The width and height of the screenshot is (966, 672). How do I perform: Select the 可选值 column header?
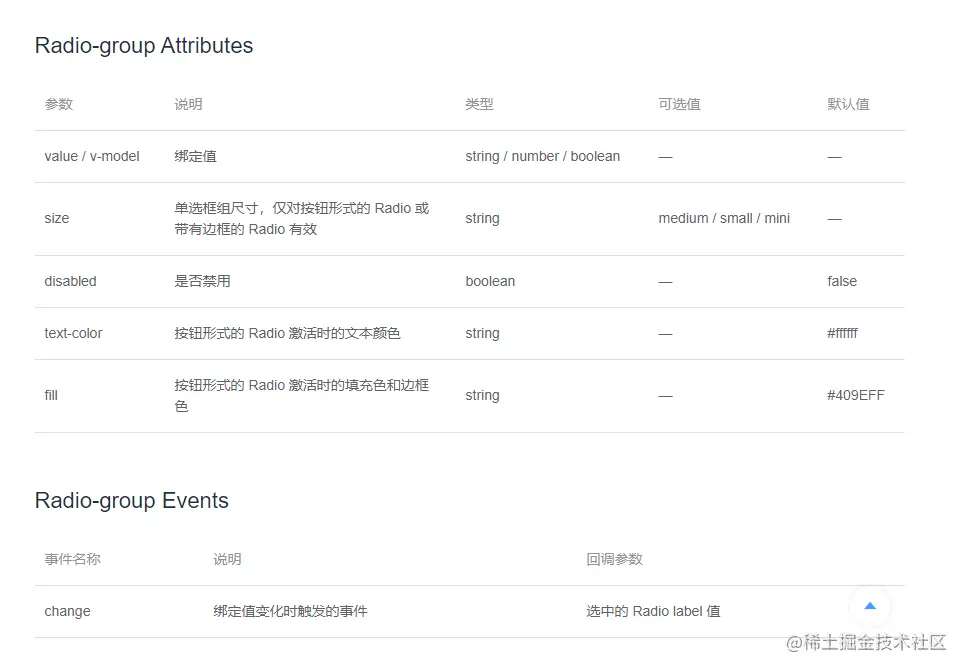coord(679,103)
